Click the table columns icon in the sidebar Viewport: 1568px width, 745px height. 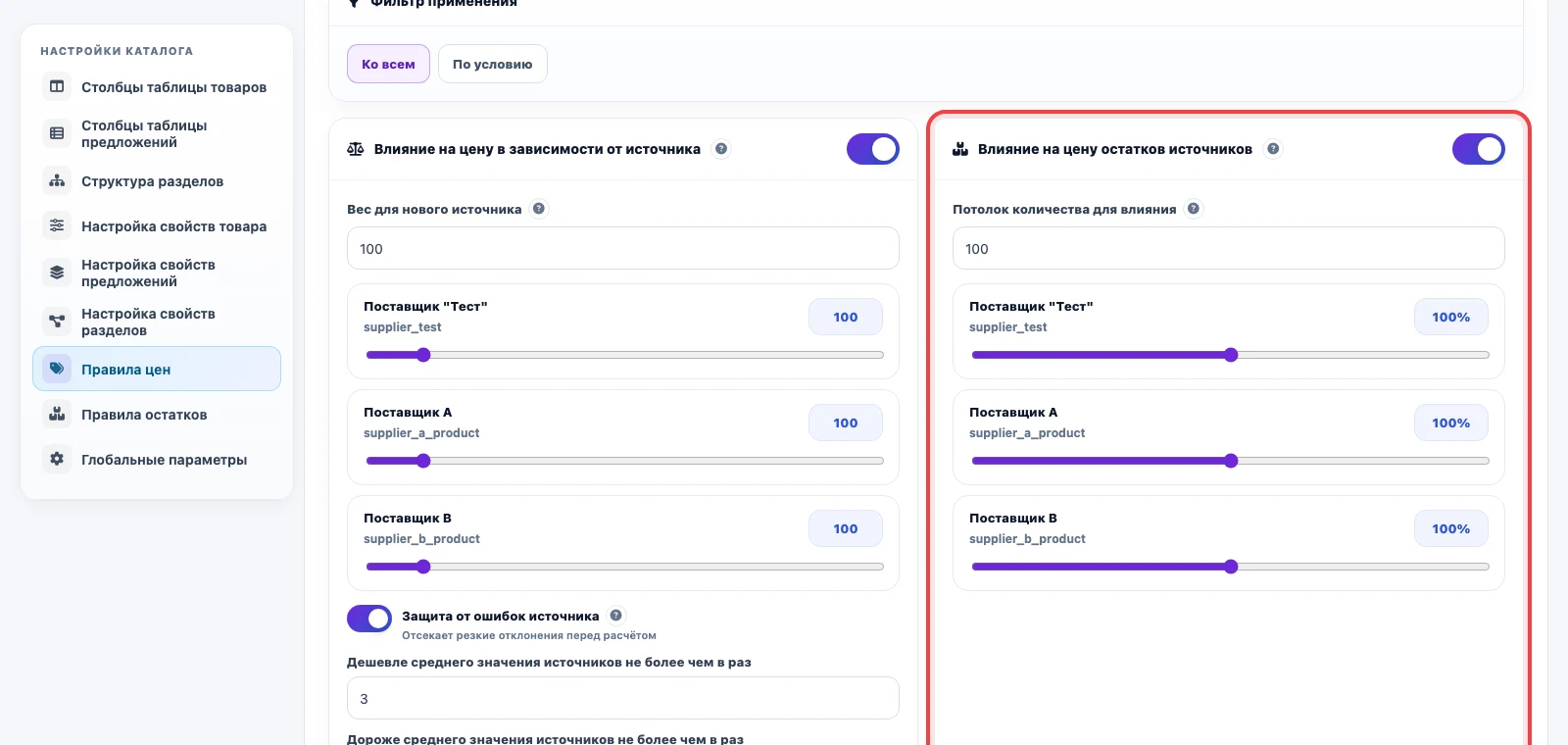(x=57, y=86)
